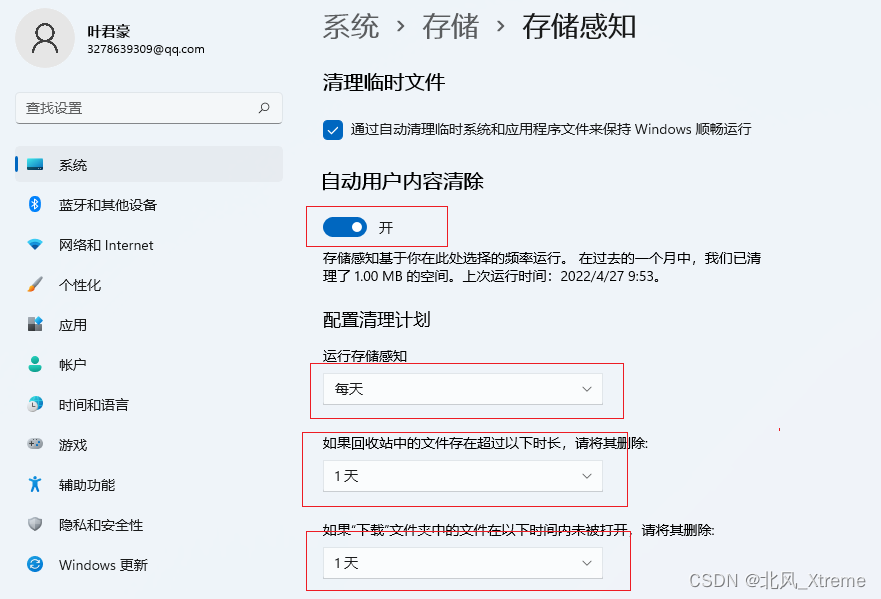
Task: Click the 上次运行时间 status text
Action: (561, 276)
